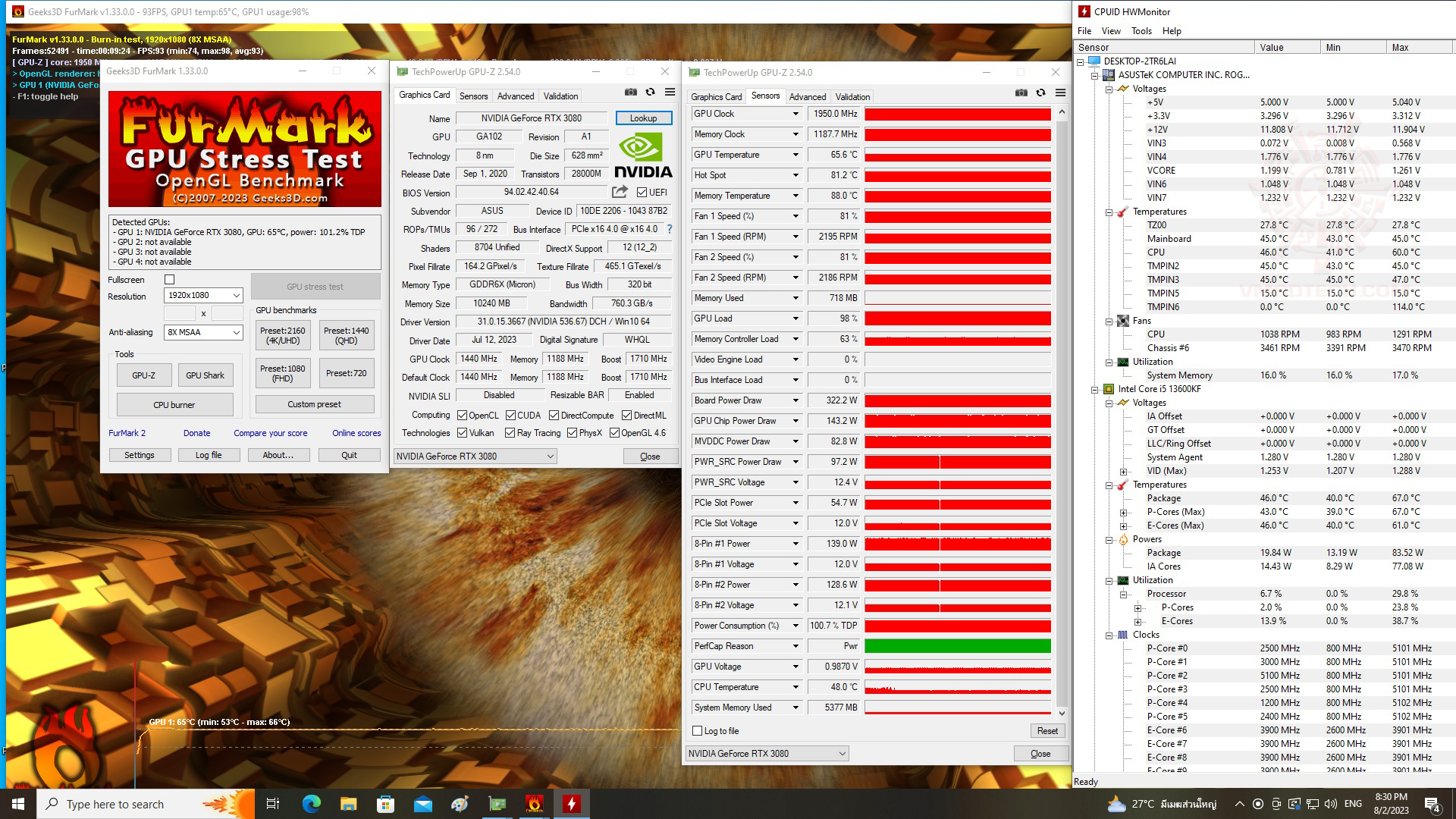Toggle the Log to file checkbox

pyautogui.click(x=698, y=731)
